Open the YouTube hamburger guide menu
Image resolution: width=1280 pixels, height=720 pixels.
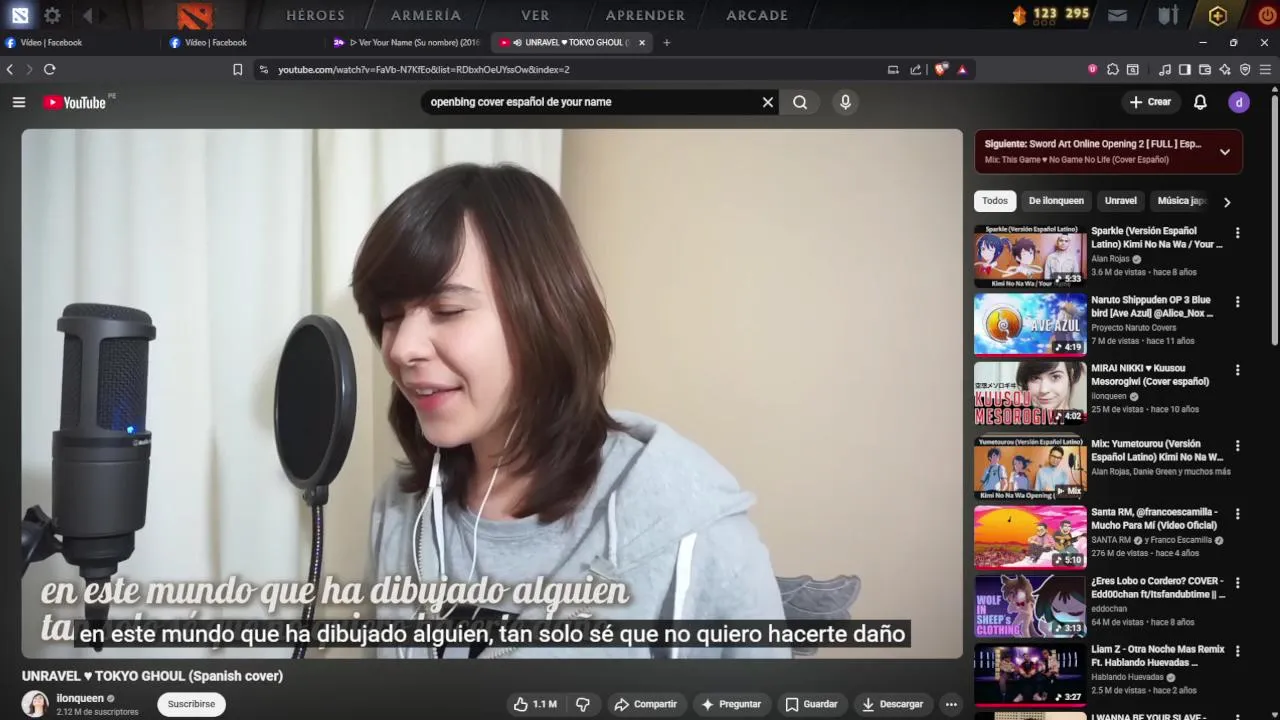tap(18, 102)
